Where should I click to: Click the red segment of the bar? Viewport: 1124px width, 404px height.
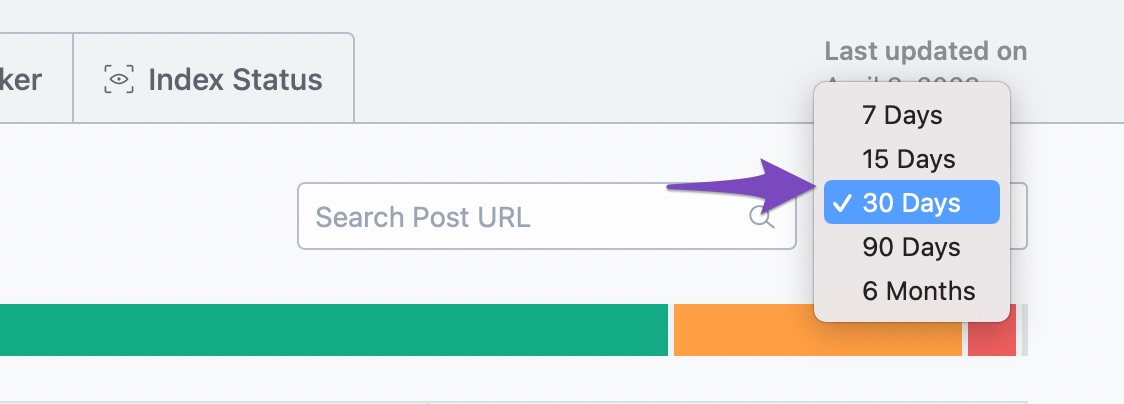pyautogui.click(x=991, y=330)
